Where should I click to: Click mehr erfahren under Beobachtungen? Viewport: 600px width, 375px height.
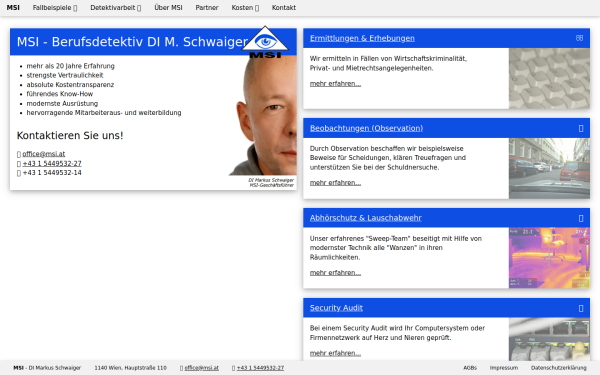click(x=335, y=183)
